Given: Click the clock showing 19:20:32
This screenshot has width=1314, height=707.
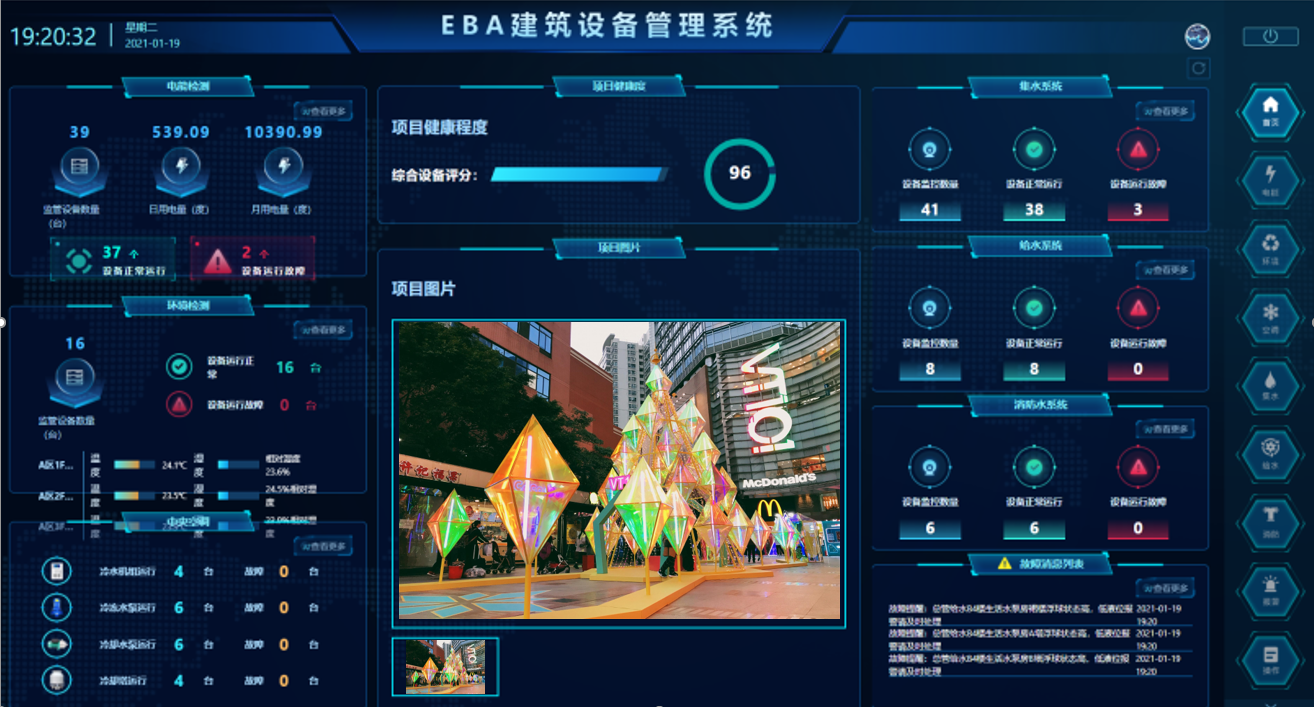Looking at the screenshot, I should 53,37.
